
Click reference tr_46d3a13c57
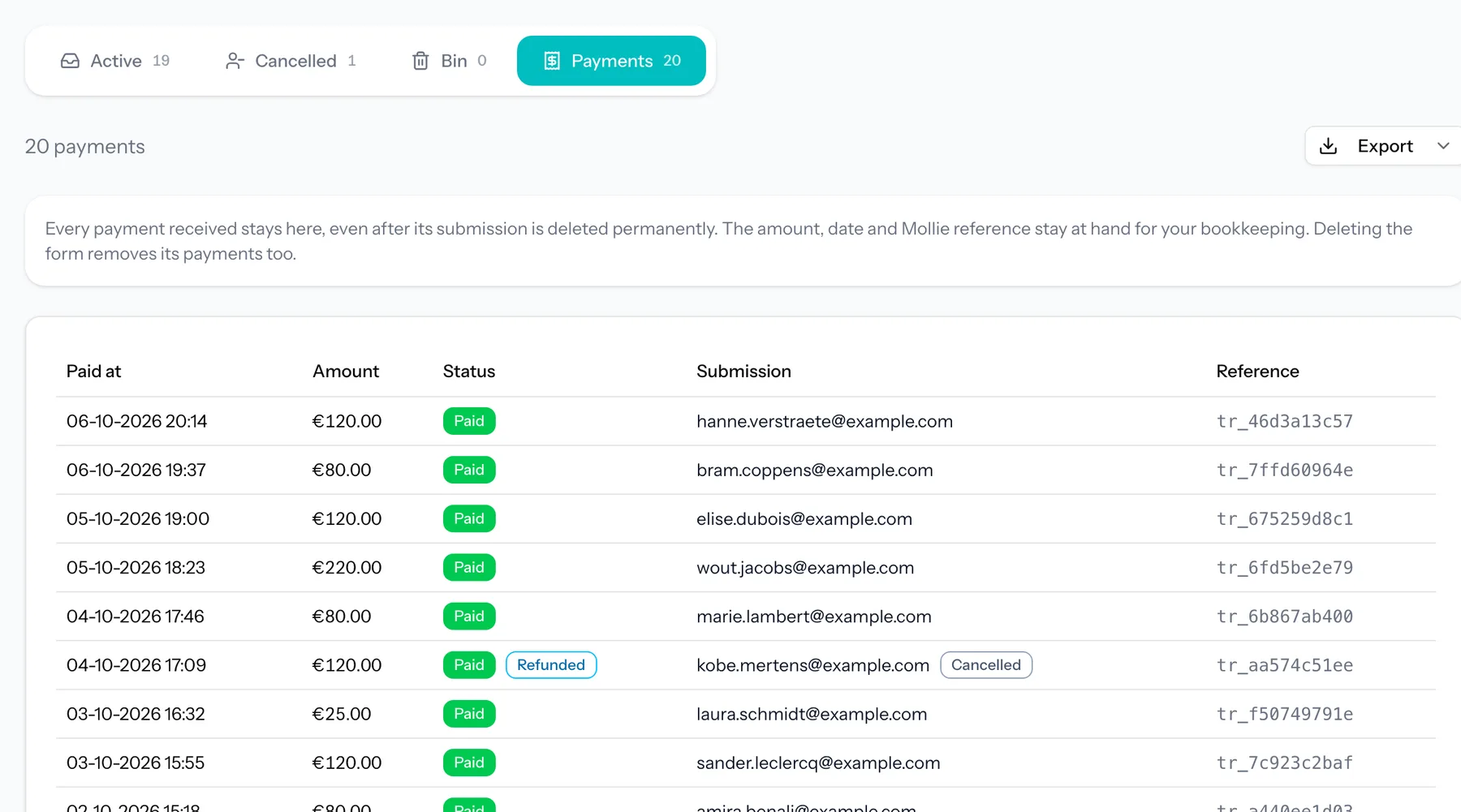(1285, 421)
